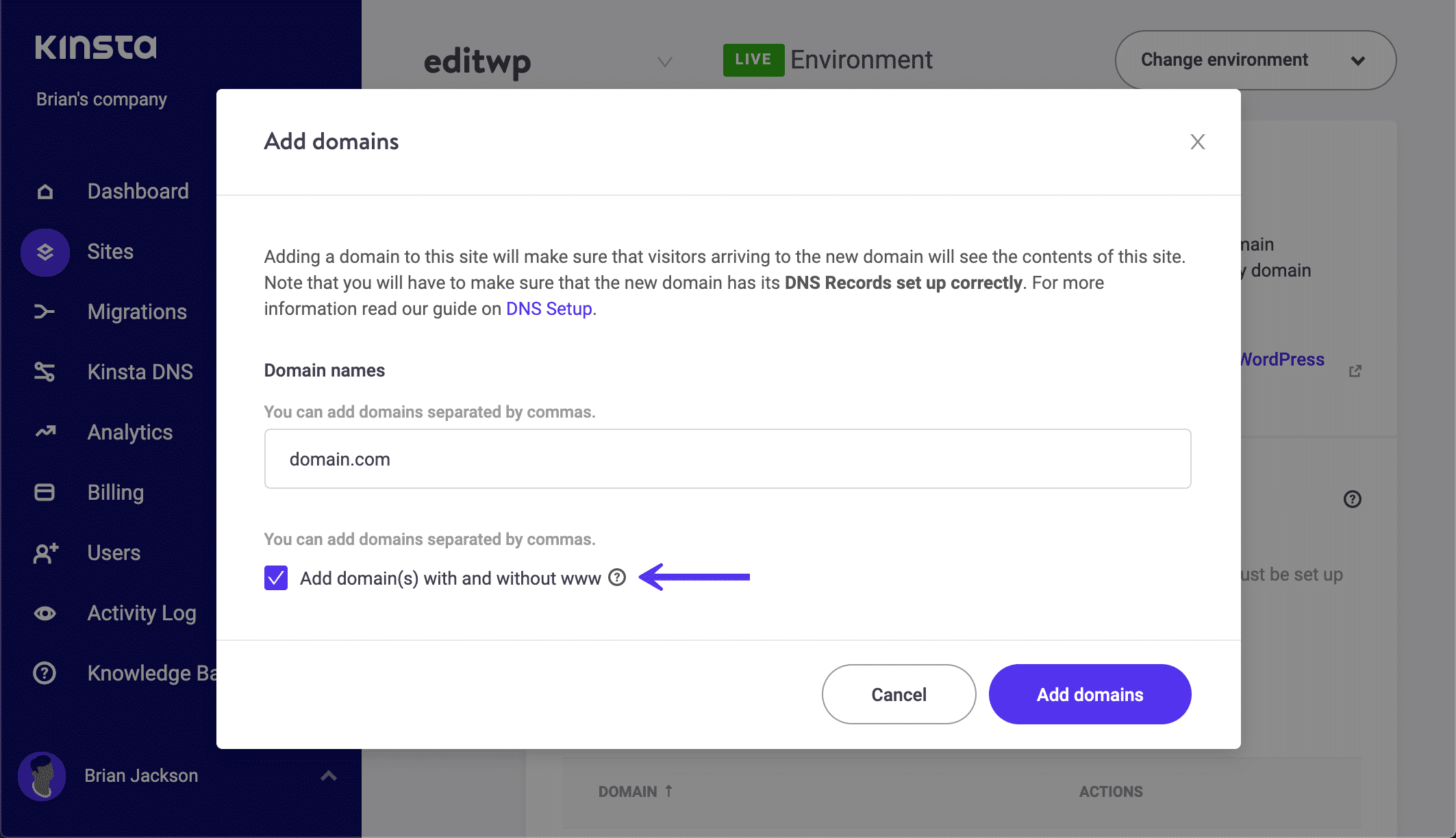Click the Kinsta DNS icon in sidebar
Viewport: 1456px width, 838px height.
click(x=46, y=372)
